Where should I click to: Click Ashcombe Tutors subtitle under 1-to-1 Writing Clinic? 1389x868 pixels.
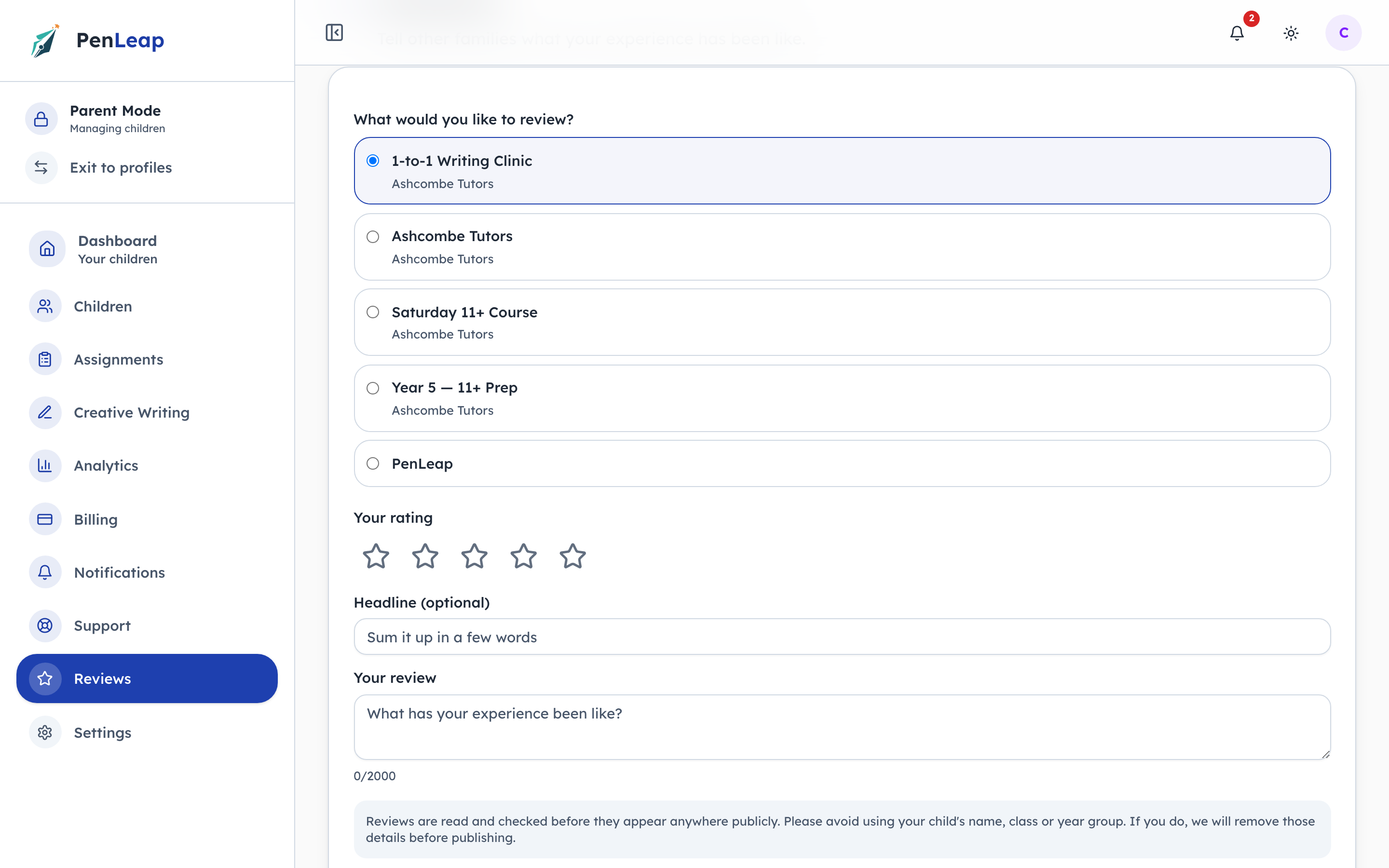(x=443, y=184)
